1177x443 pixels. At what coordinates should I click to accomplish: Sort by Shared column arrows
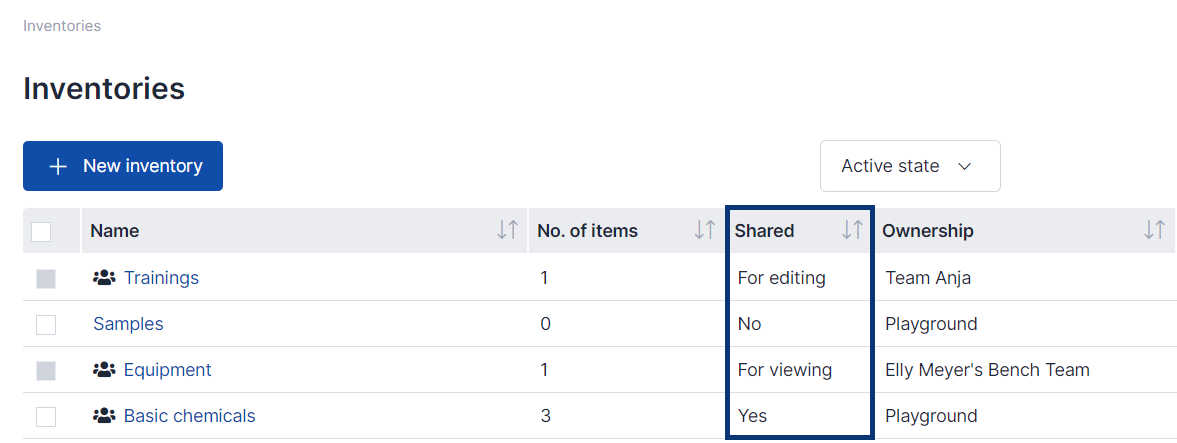click(852, 230)
